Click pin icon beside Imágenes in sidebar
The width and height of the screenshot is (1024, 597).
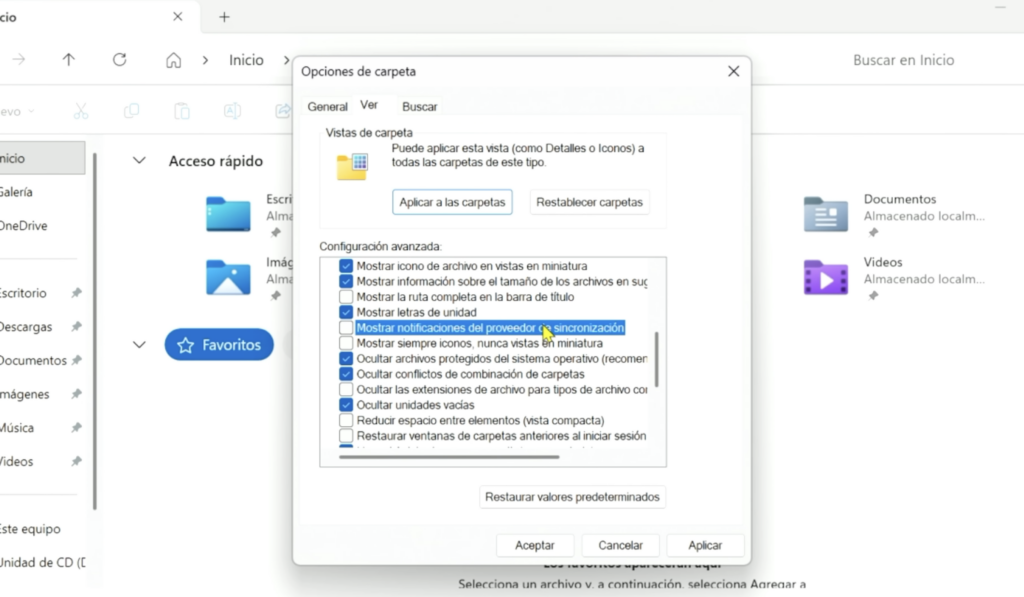(x=76, y=394)
